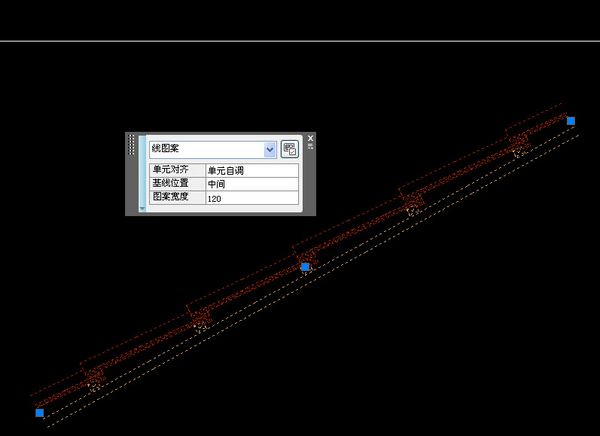600x436 pixels.
Task: Click the 中间 value cell
Action: (x=252, y=184)
